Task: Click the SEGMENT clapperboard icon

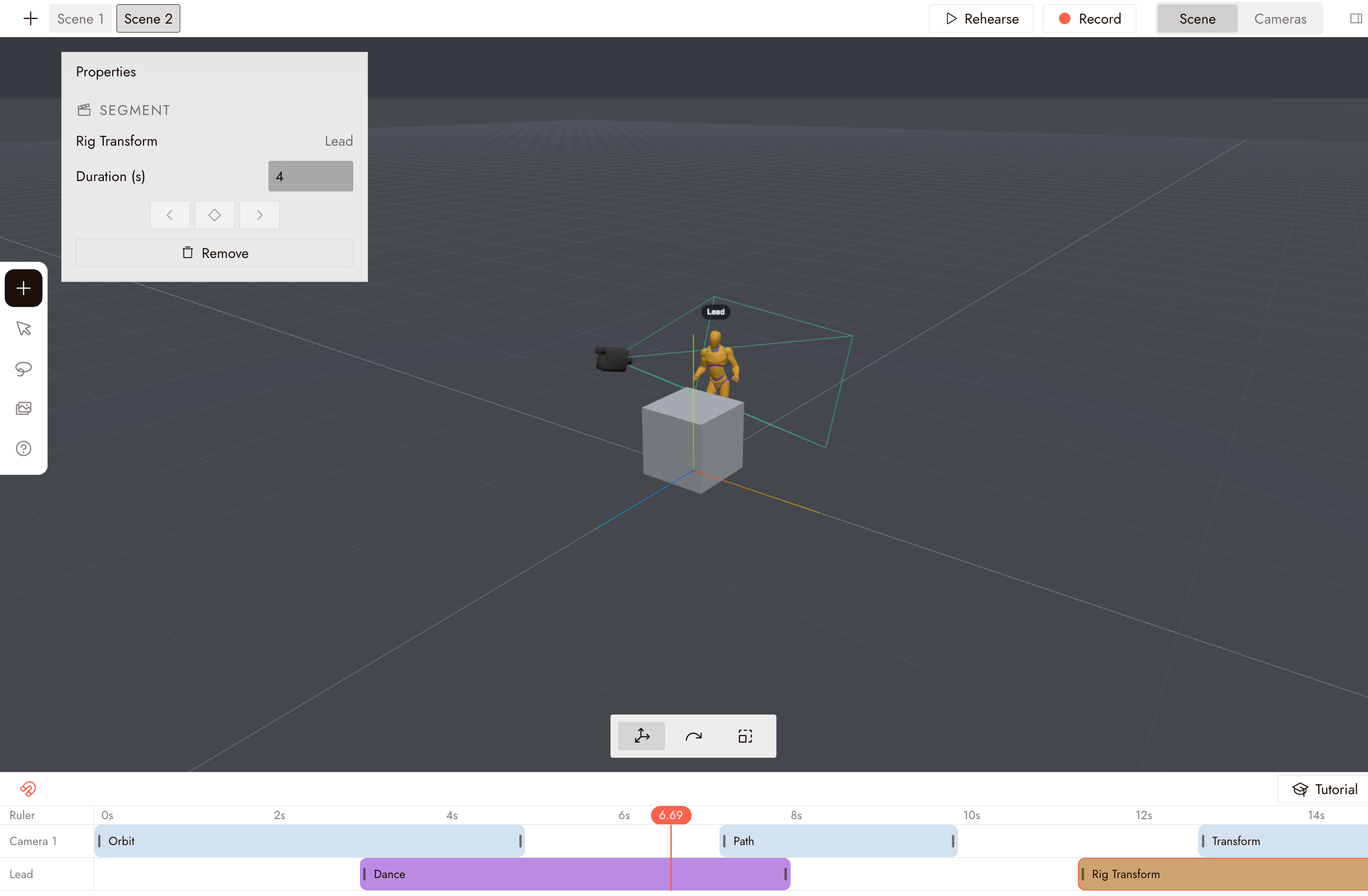Action: coord(84,110)
